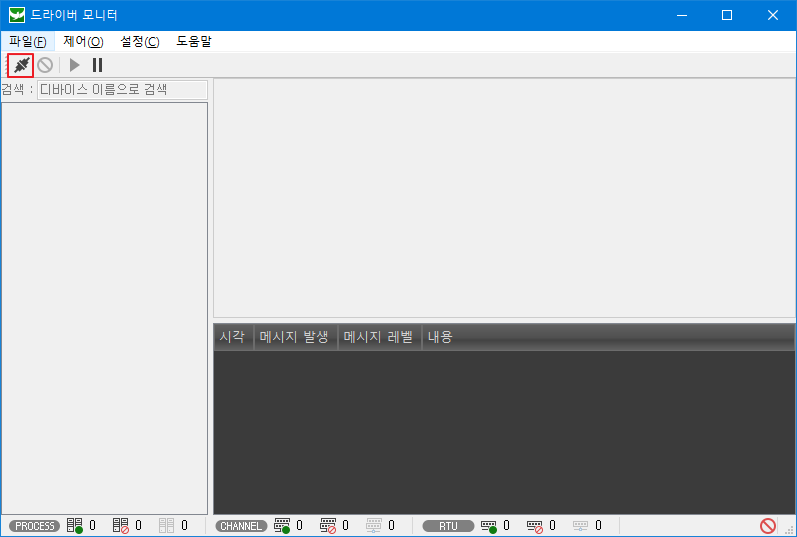Click the RTU status badge
Image resolution: width=797 pixels, height=537 pixels.
[x=448, y=526]
